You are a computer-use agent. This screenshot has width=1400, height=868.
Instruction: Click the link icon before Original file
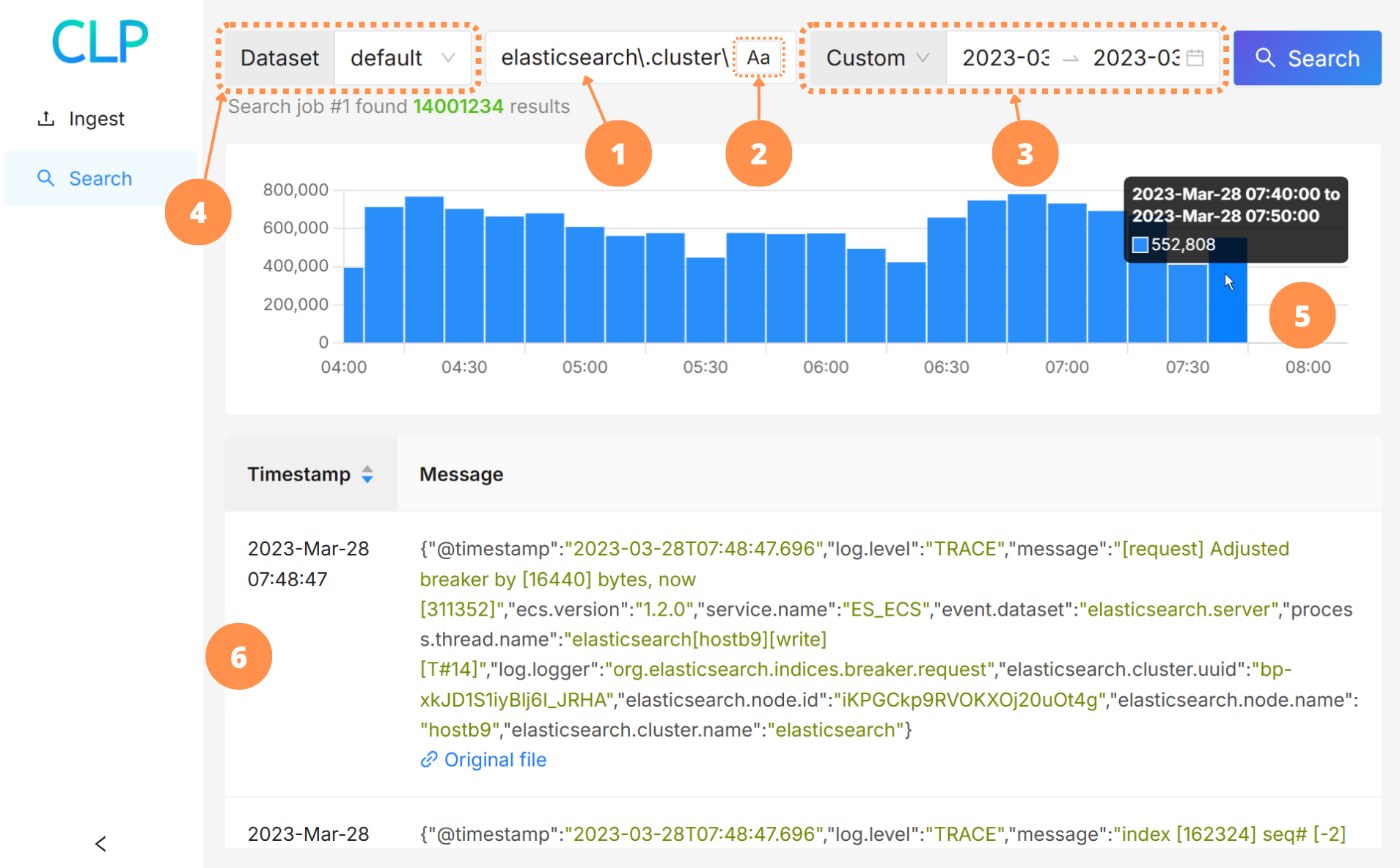[x=428, y=760]
